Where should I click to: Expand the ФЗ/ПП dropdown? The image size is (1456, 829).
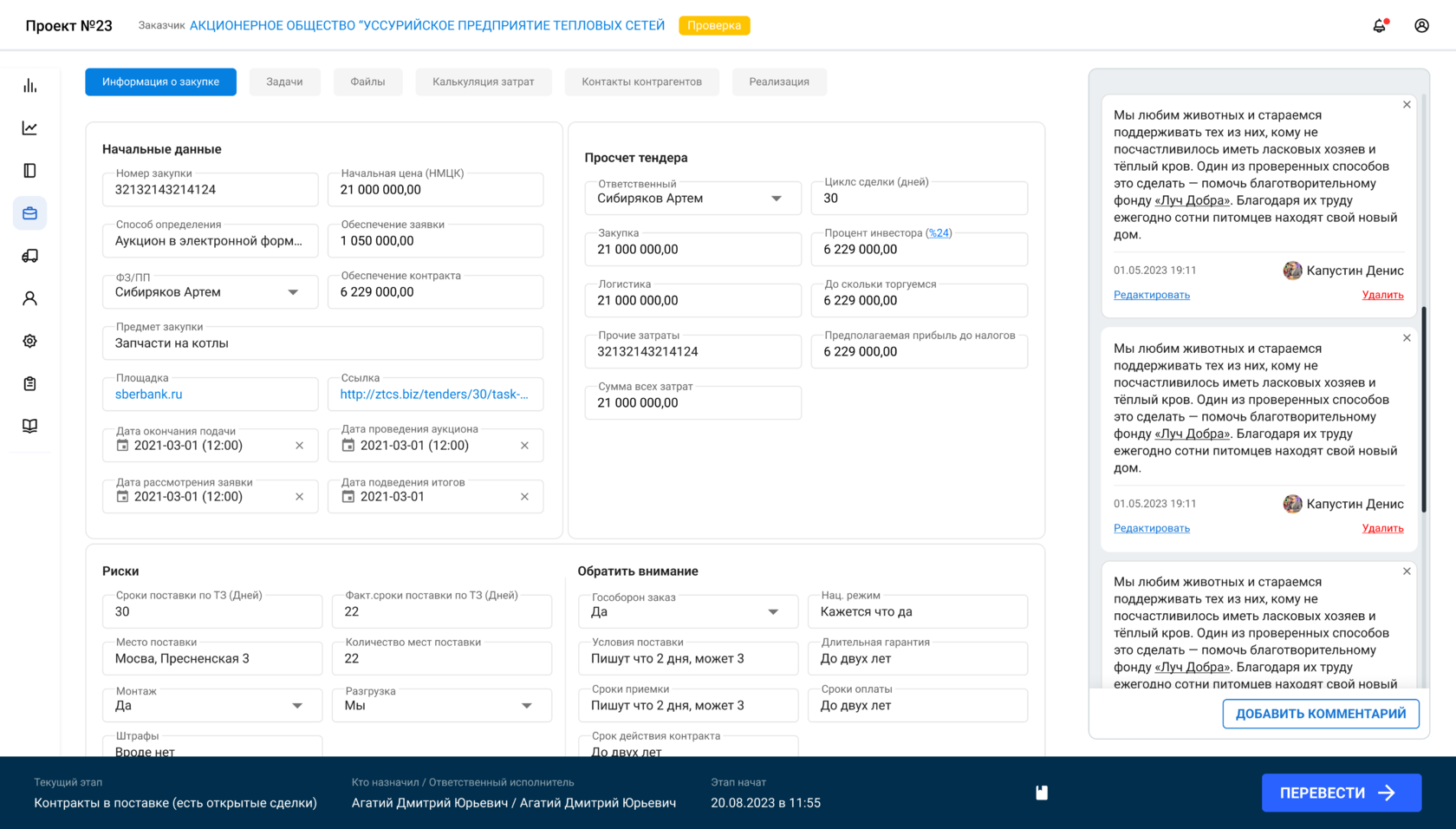tap(293, 292)
